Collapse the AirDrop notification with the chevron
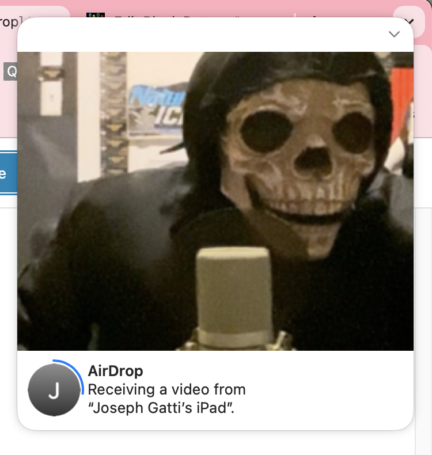Screen dimensions: 432x455 point(394,34)
